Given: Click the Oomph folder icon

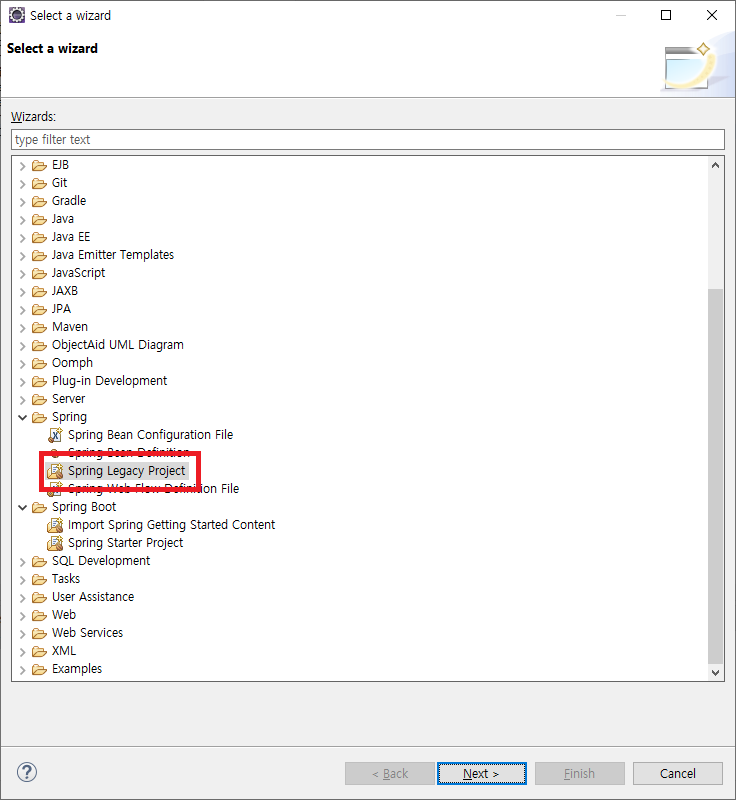Looking at the screenshot, I should coord(39,363).
